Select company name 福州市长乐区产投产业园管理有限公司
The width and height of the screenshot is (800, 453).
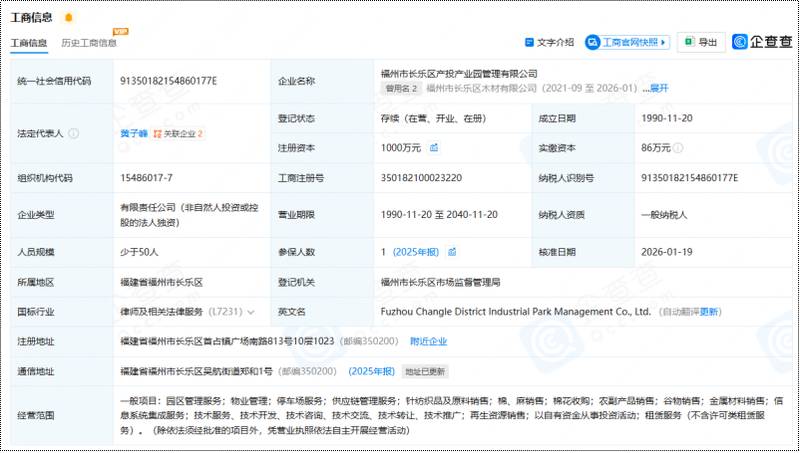(459, 74)
